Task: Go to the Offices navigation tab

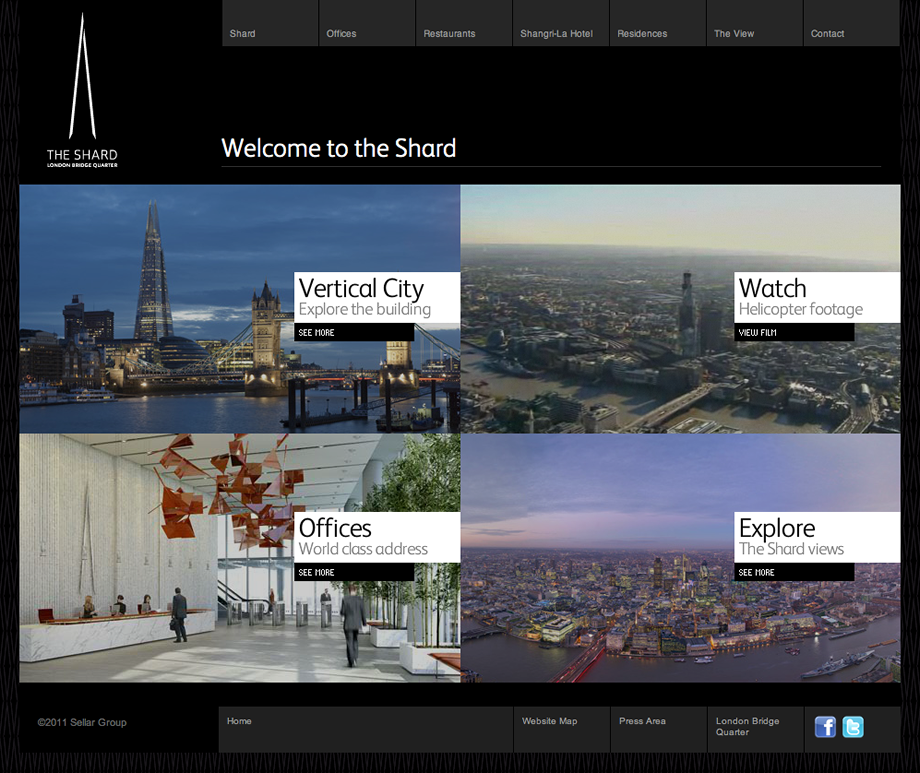Action: point(367,23)
